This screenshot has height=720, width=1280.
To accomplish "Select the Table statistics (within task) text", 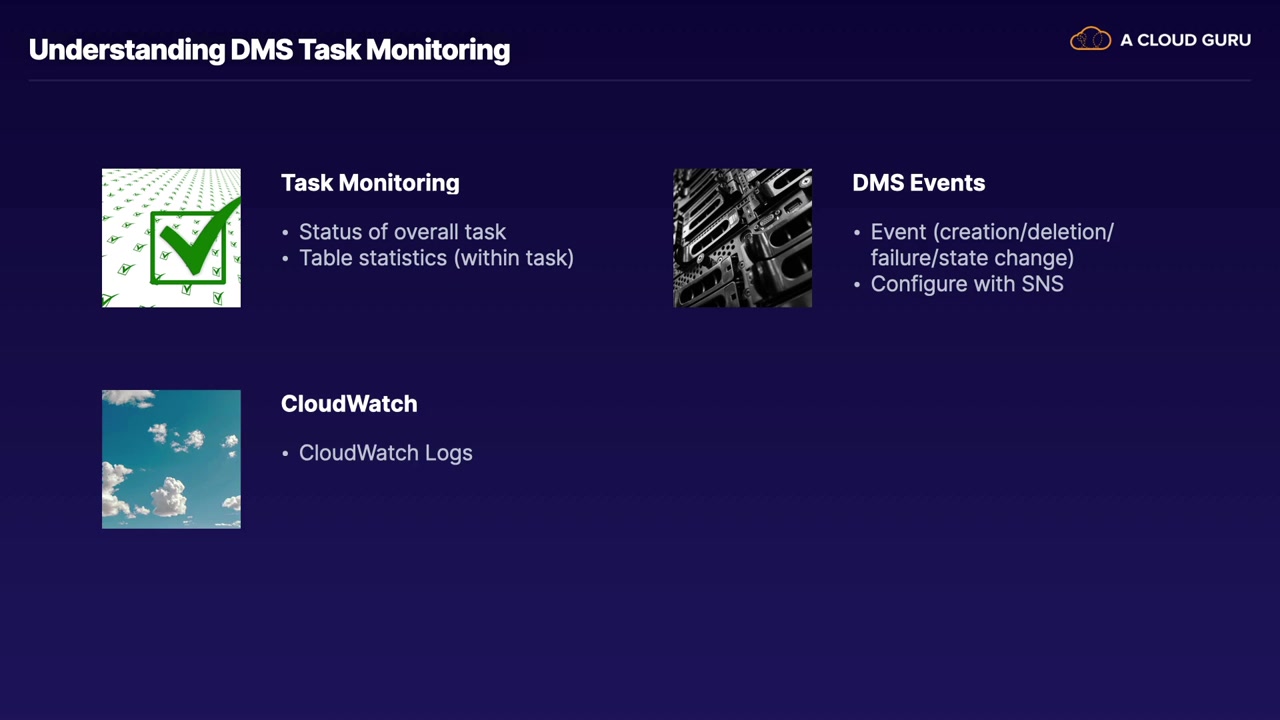I will (x=436, y=258).
